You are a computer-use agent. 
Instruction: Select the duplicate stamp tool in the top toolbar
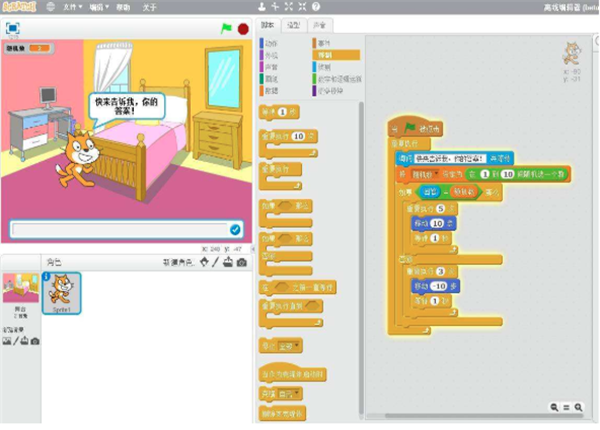point(262,7)
